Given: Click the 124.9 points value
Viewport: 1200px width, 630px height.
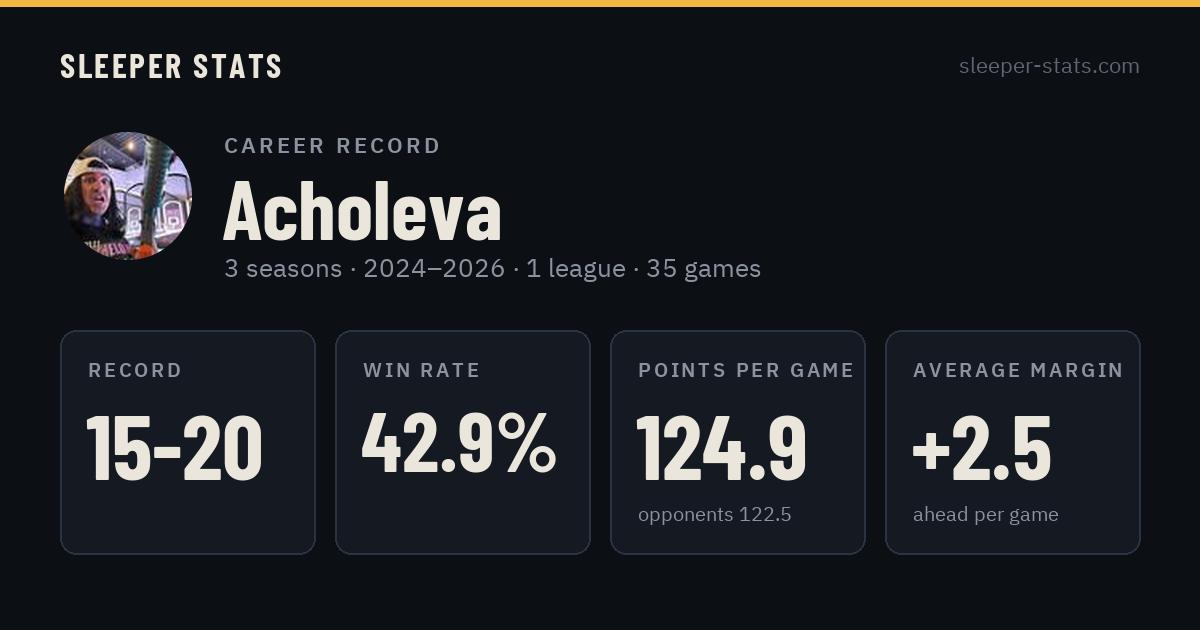Looking at the screenshot, I should (722, 448).
